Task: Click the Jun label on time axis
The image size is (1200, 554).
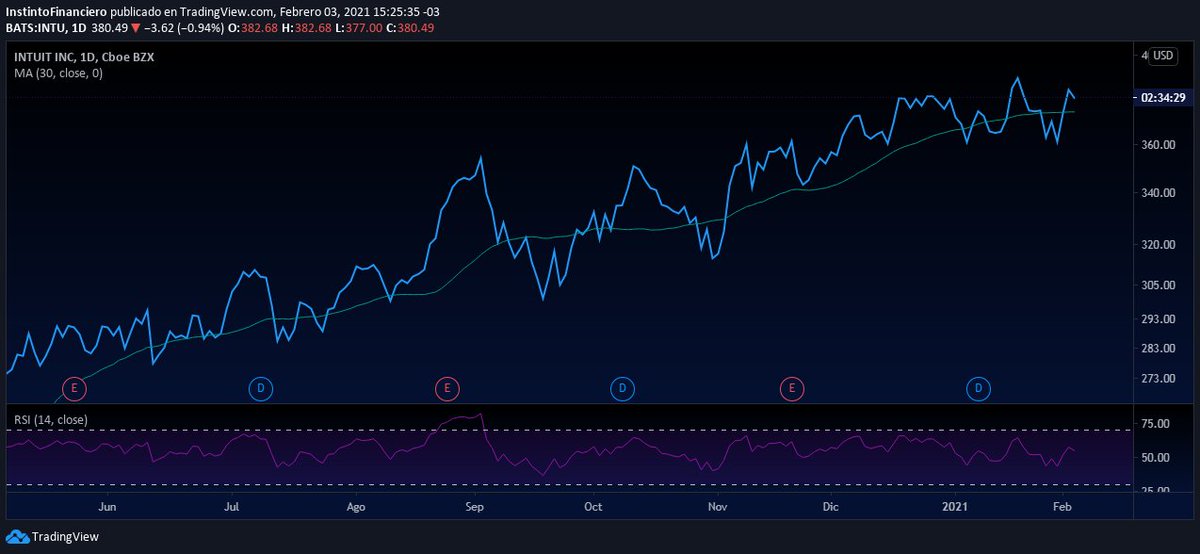Action: [109, 507]
